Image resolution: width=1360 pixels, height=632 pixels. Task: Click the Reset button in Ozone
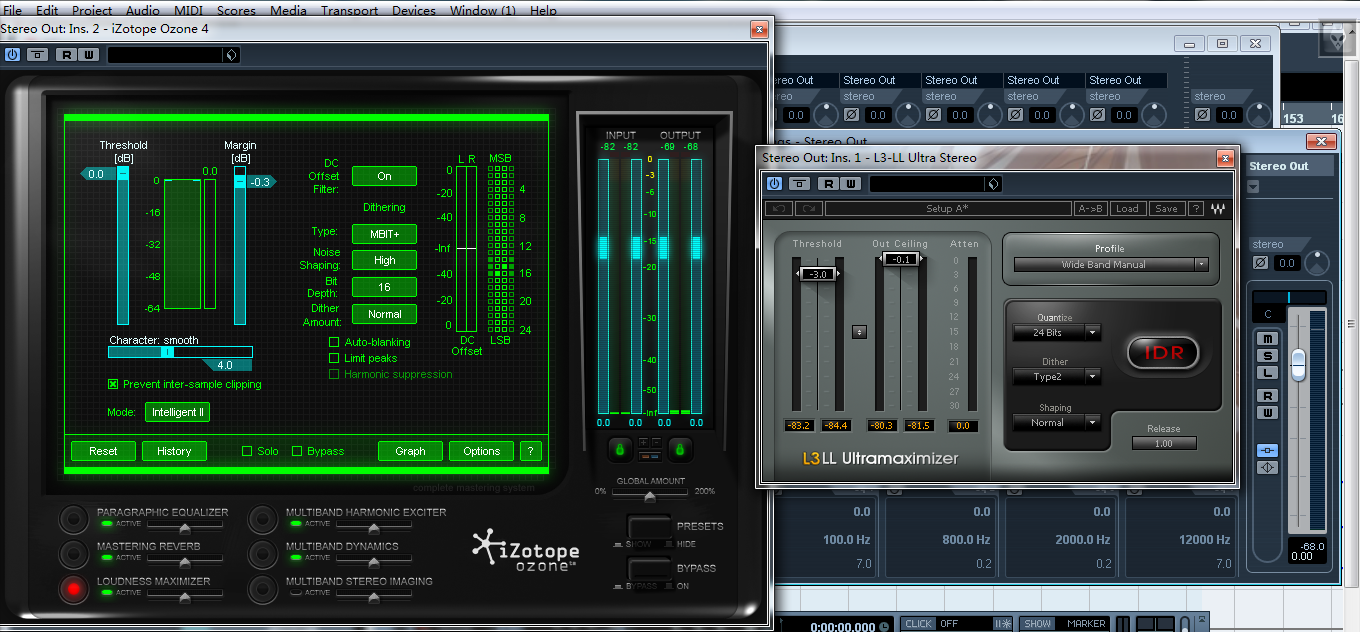pos(103,451)
